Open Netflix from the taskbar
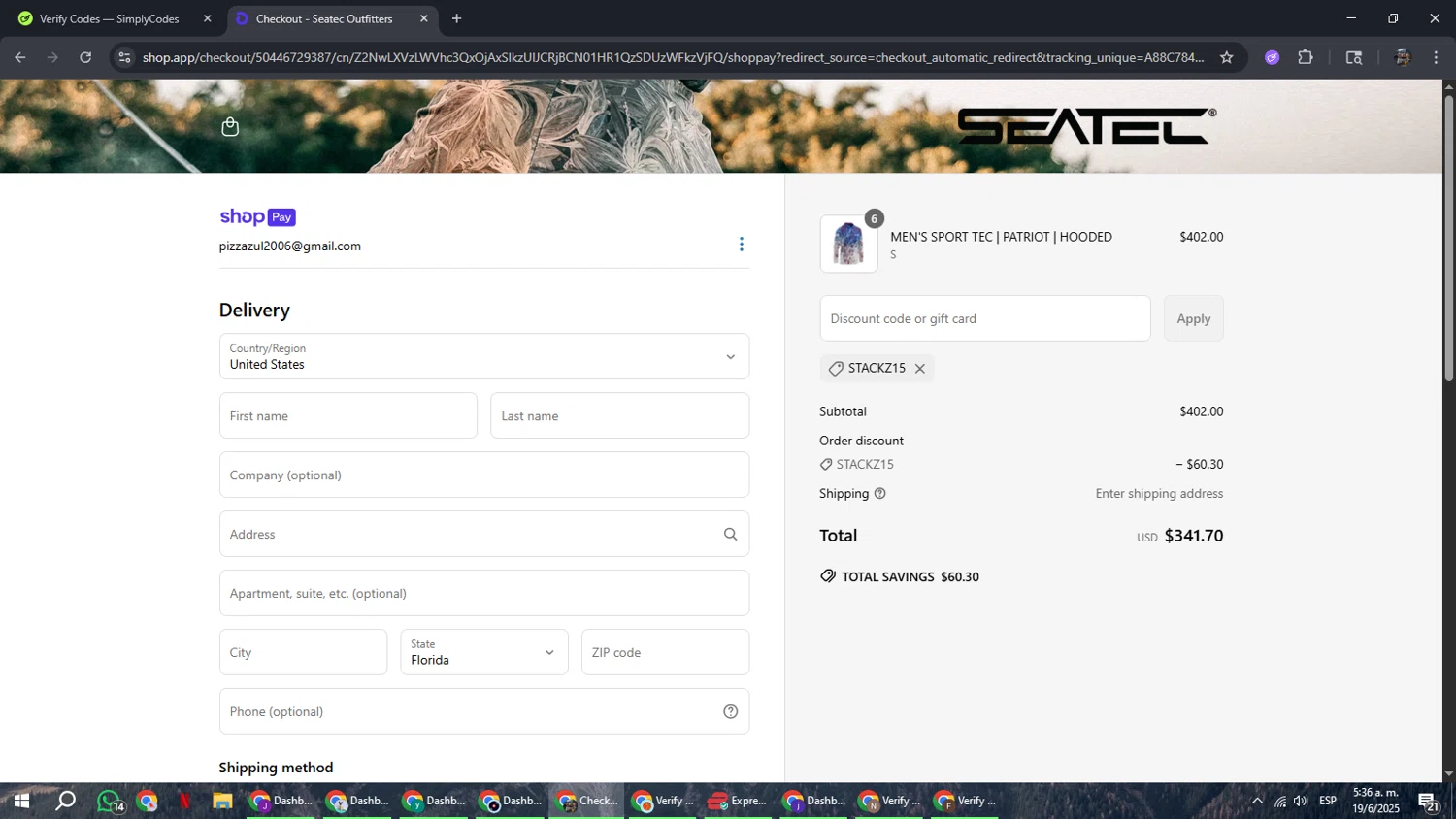 pos(184,801)
